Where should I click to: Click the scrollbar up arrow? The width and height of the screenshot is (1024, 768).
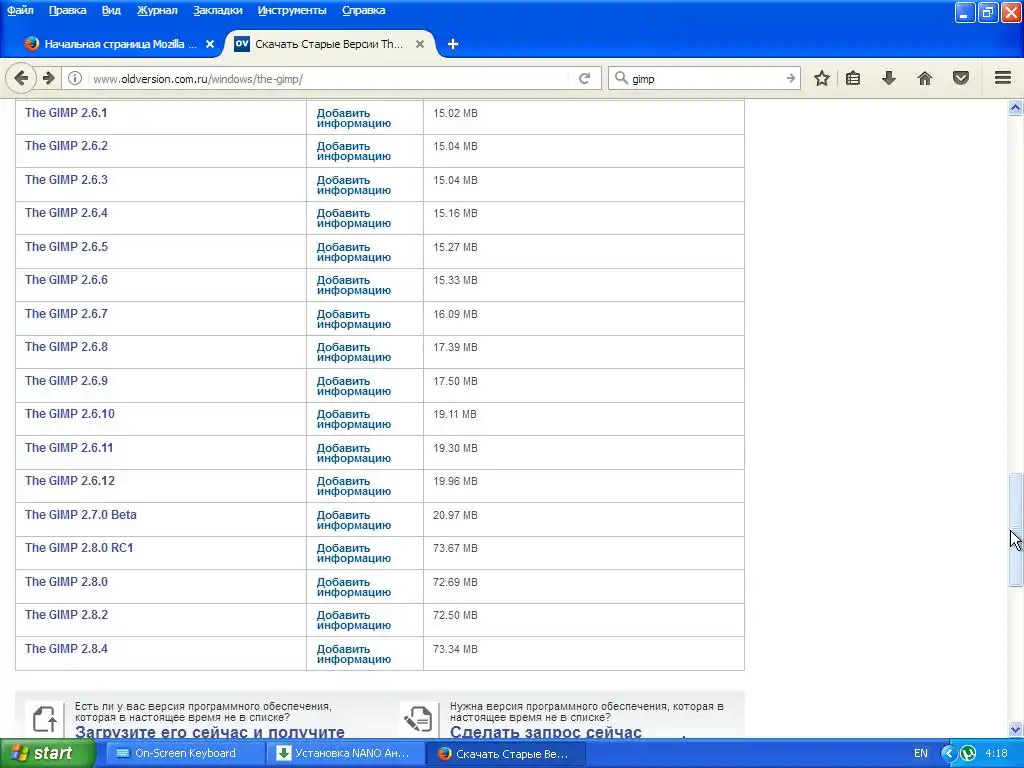(1015, 107)
